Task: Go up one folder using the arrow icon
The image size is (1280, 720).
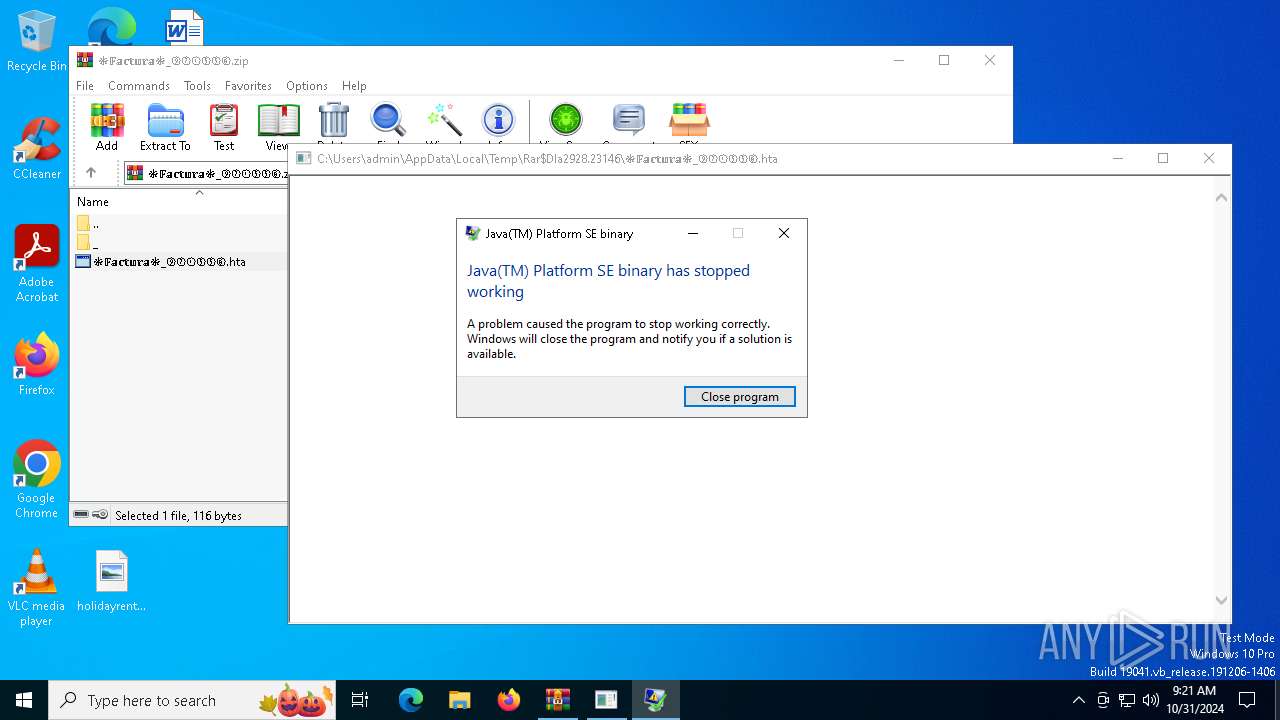Action: tap(91, 173)
